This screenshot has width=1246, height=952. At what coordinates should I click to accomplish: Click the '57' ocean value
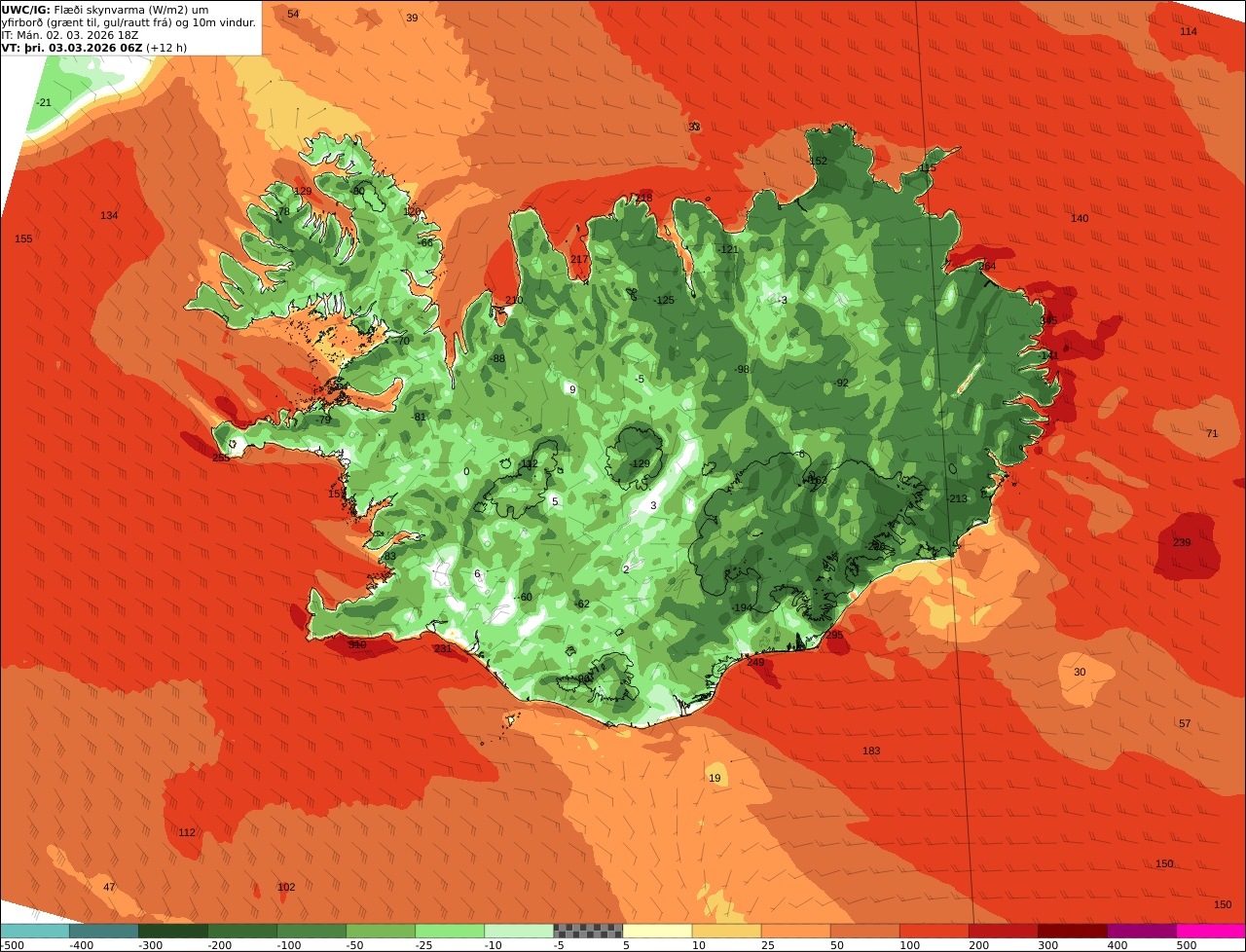click(1185, 723)
